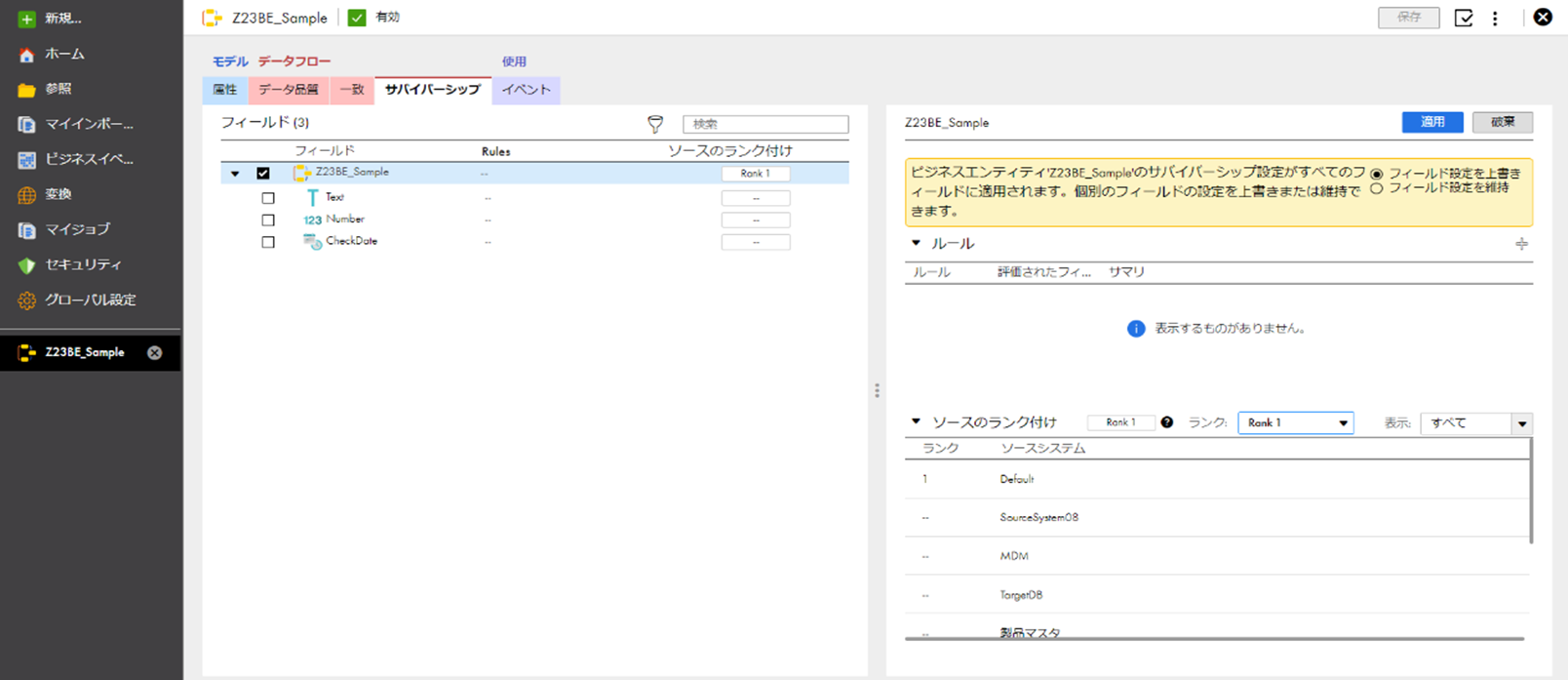The width and height of the screenshot is (1568, 680).
Task: Click the rank cell for Text field
Action: pyautogui.click(x=756, y=198)
